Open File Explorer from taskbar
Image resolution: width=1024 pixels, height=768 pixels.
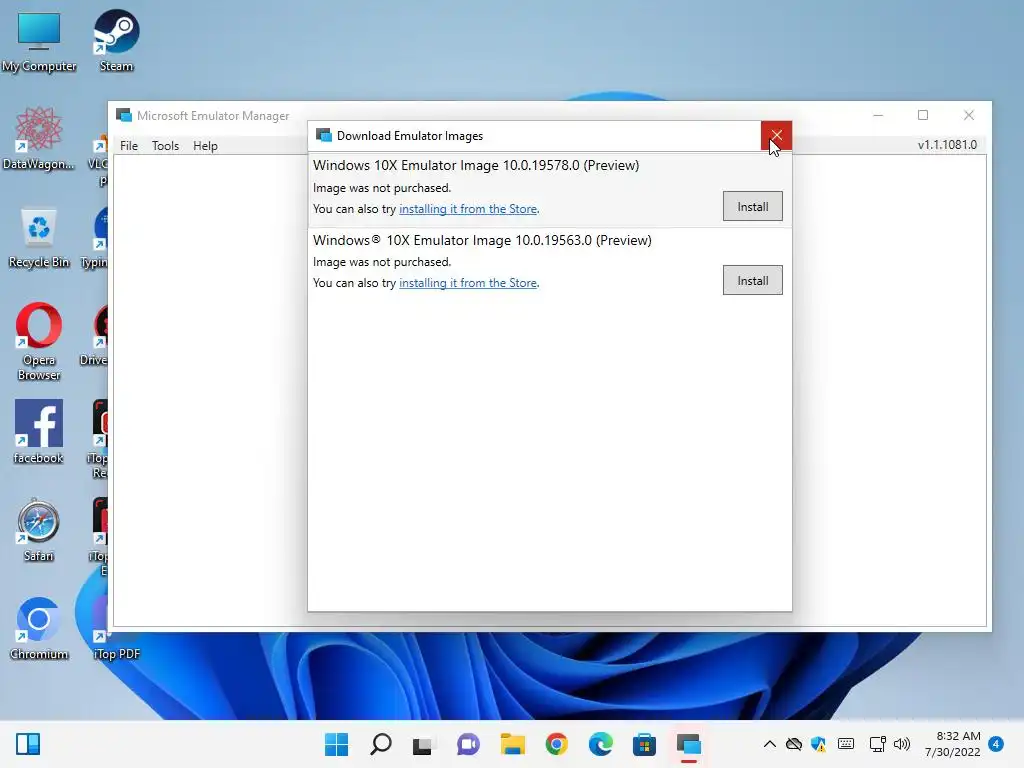coord(513,744)
